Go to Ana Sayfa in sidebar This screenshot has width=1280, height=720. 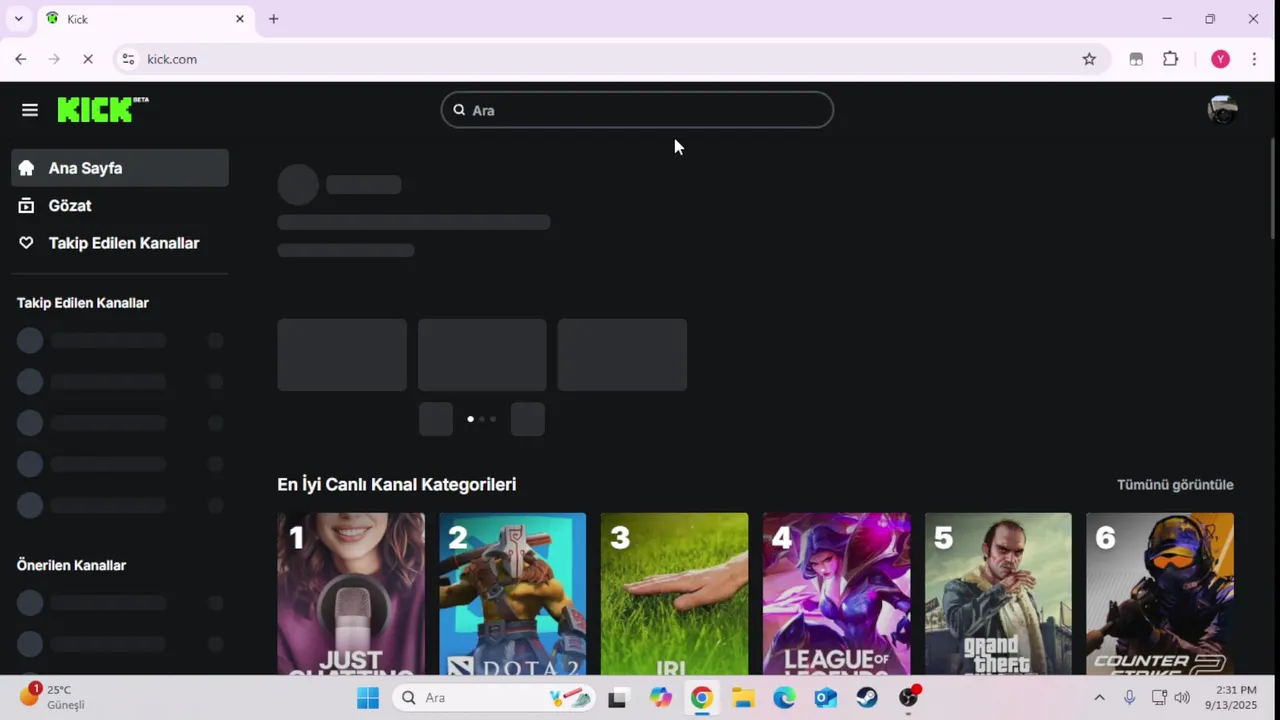coord(120,168)
